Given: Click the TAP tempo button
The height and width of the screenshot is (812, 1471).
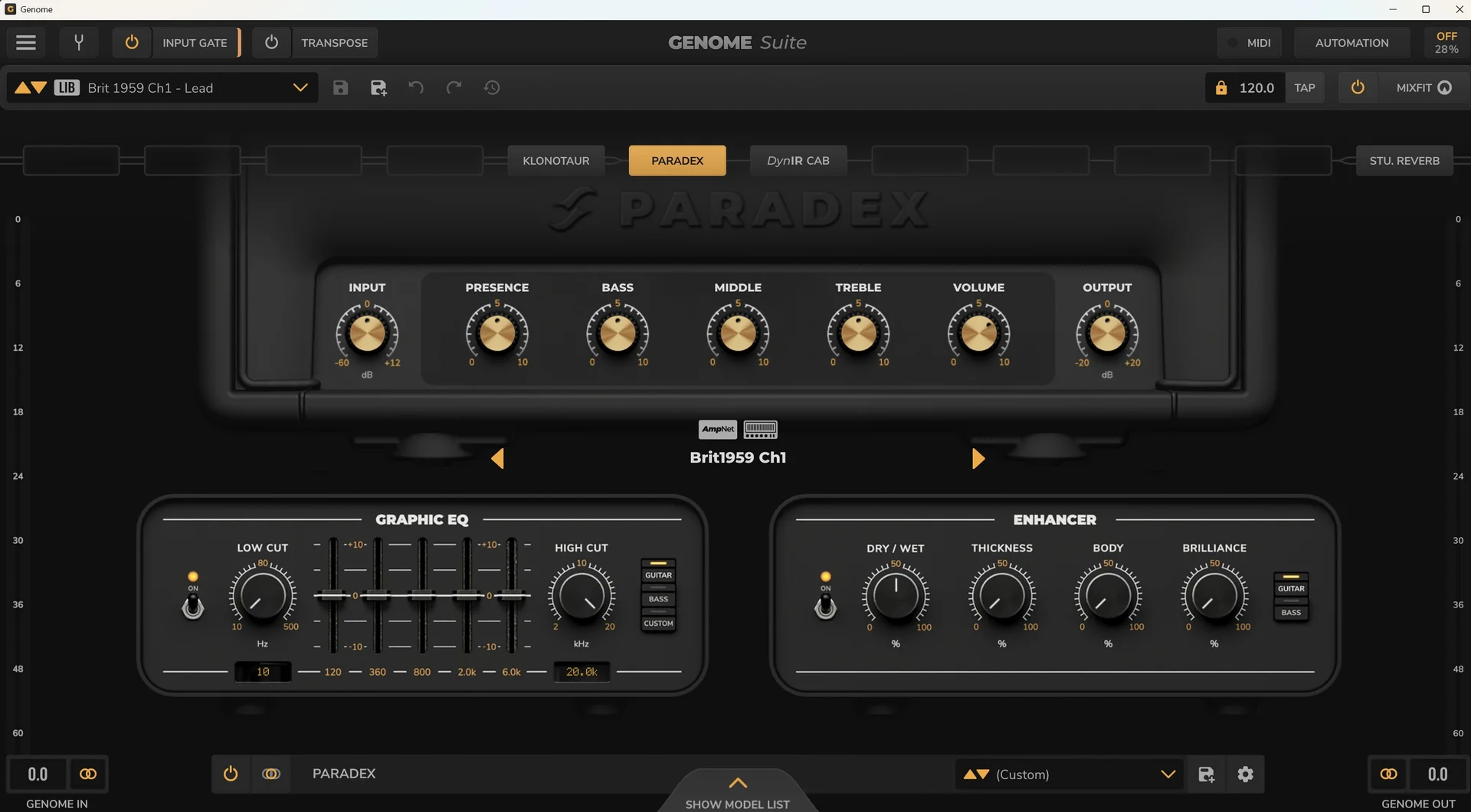Looking at the screenshot, I should (x=1305, y=88).
